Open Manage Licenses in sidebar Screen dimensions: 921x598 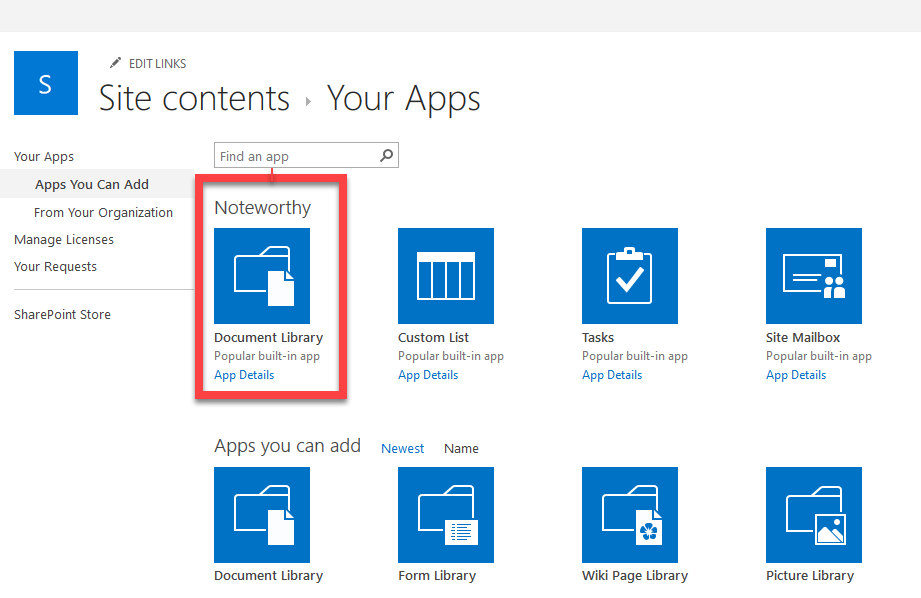pos(64,239)
